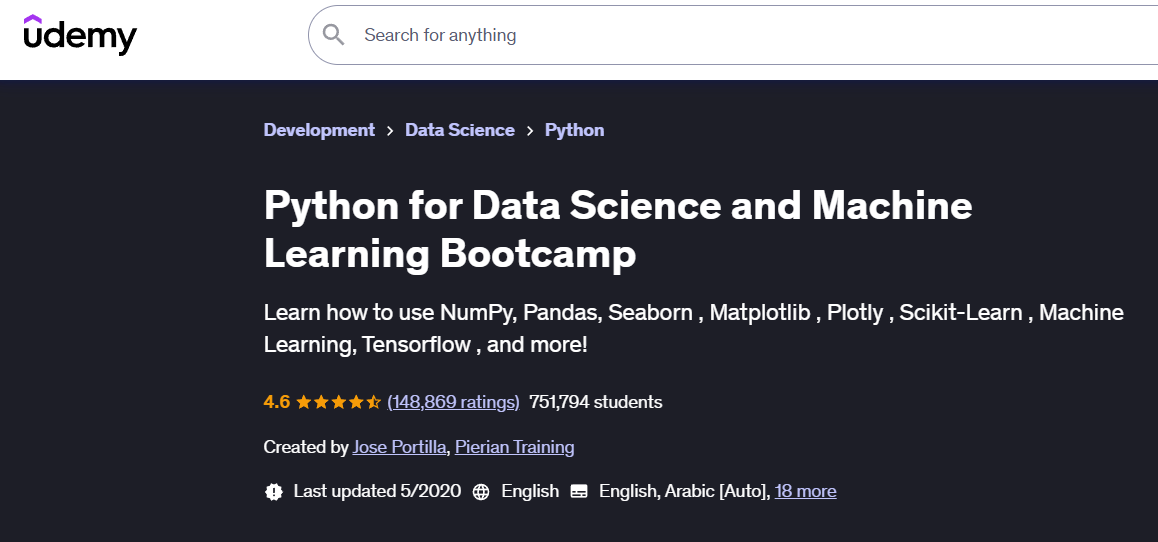Click the 'Created by' label
Image resolution: width=1158 pixels, height=542 pixels.
click(x=306, y=447)
